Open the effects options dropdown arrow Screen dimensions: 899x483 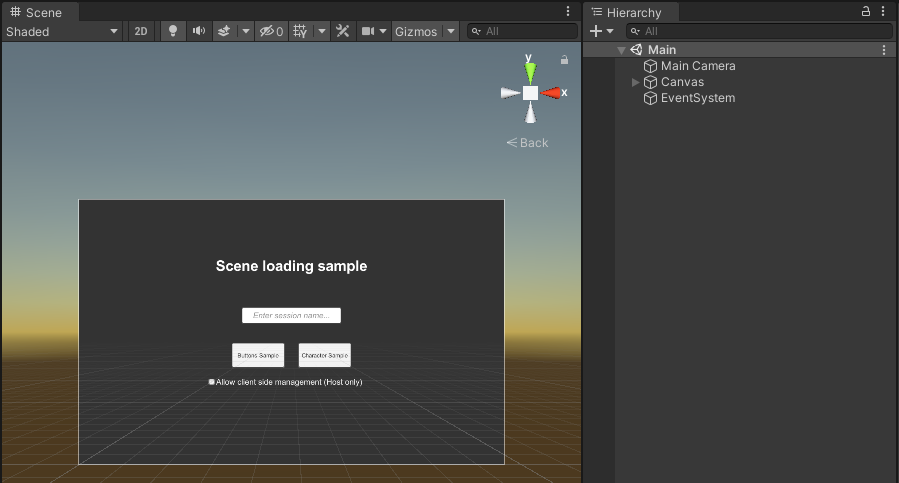point(246,32)
